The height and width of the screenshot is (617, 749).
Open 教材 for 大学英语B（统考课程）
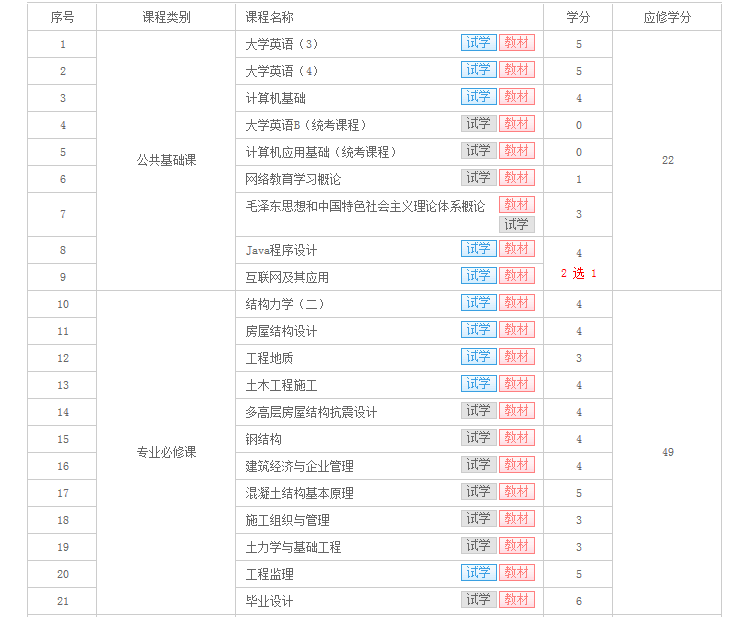(x=516, y=124)
